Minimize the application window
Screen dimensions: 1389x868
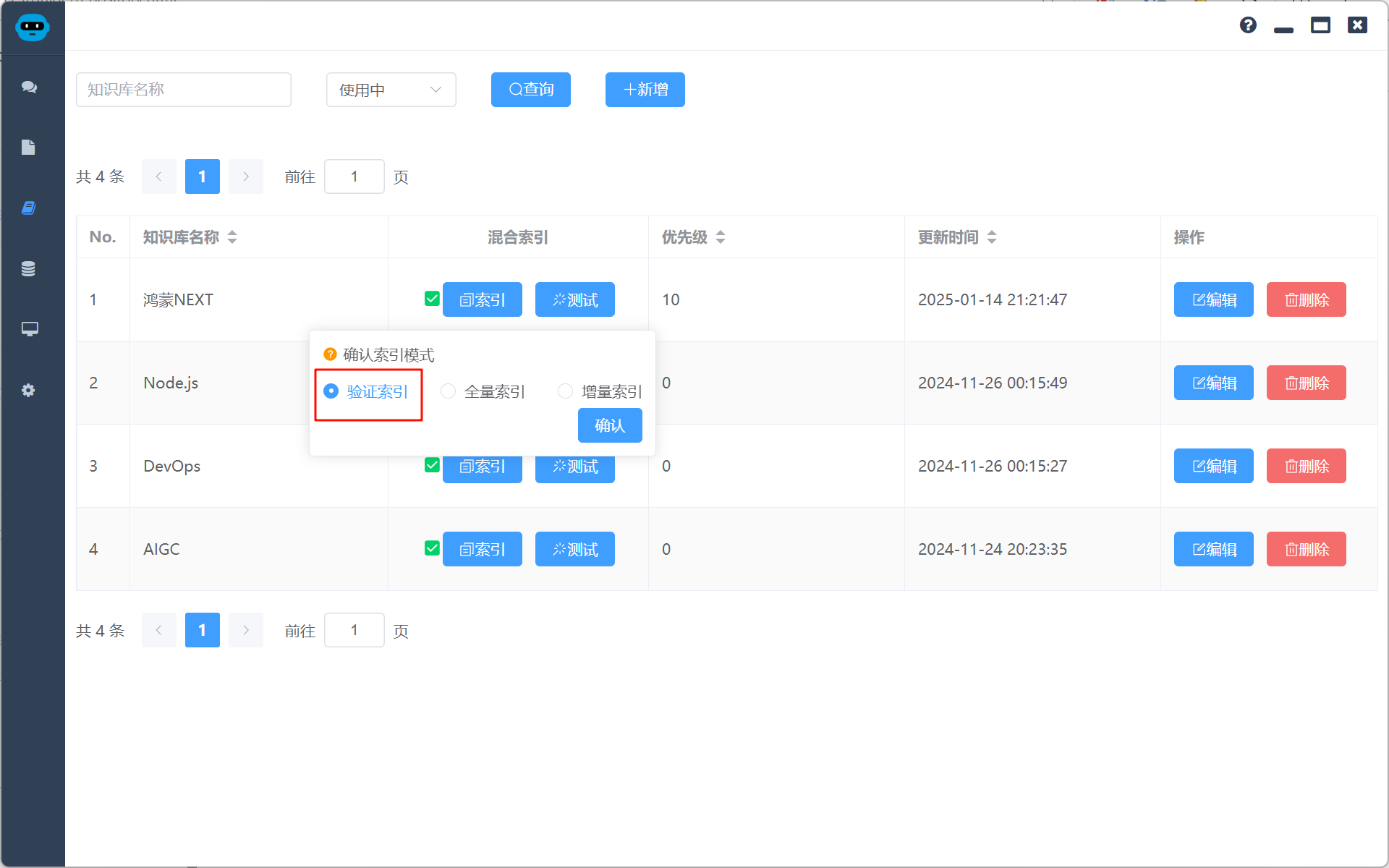point(1283,30)
